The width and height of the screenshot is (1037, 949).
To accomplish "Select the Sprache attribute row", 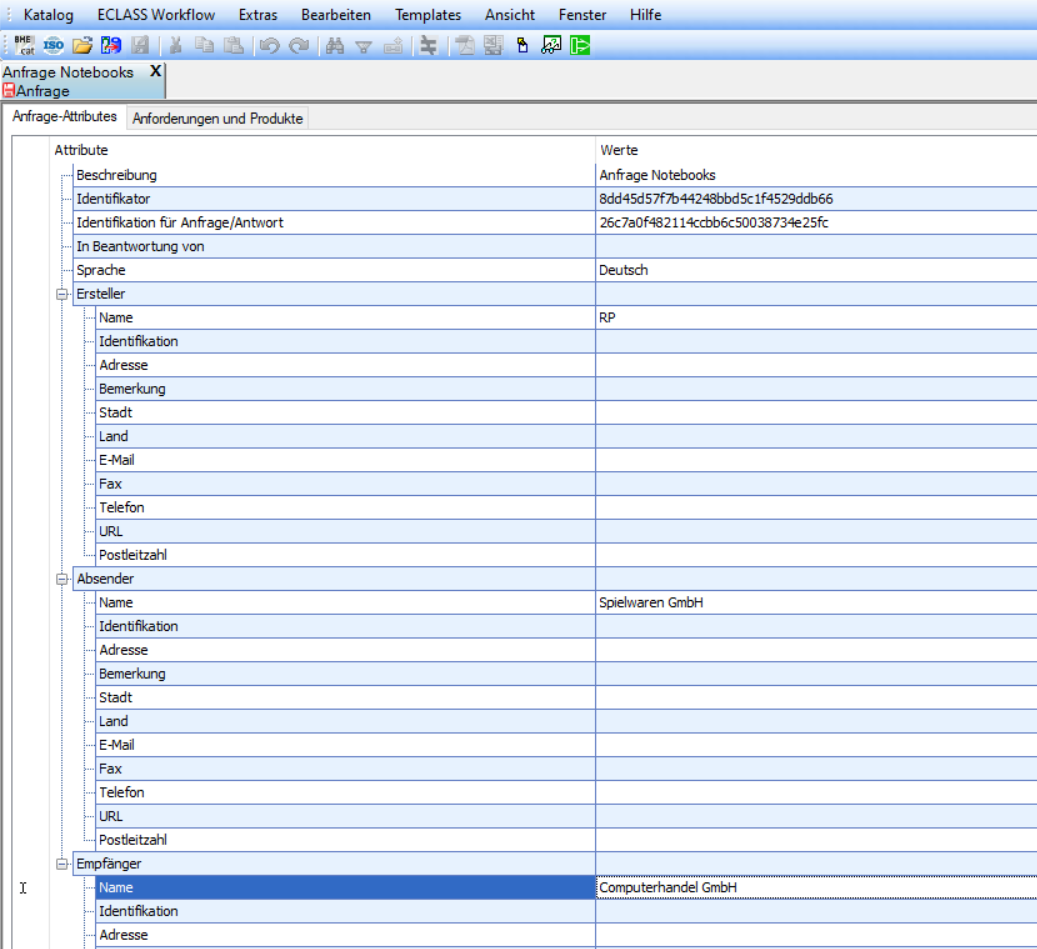I will pyautogui.click(x=100, y=270).
